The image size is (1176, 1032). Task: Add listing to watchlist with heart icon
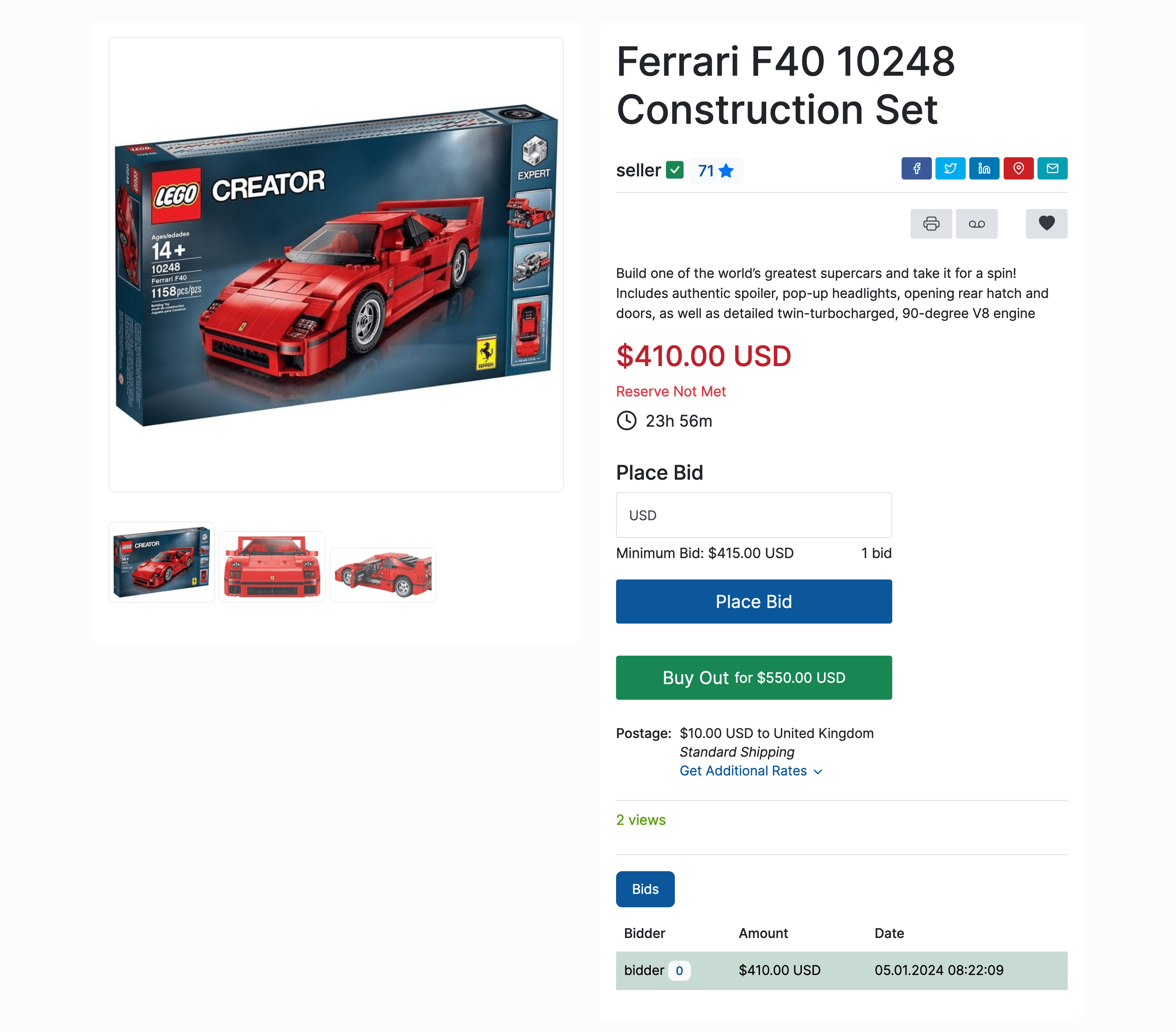coord(1046,224)
